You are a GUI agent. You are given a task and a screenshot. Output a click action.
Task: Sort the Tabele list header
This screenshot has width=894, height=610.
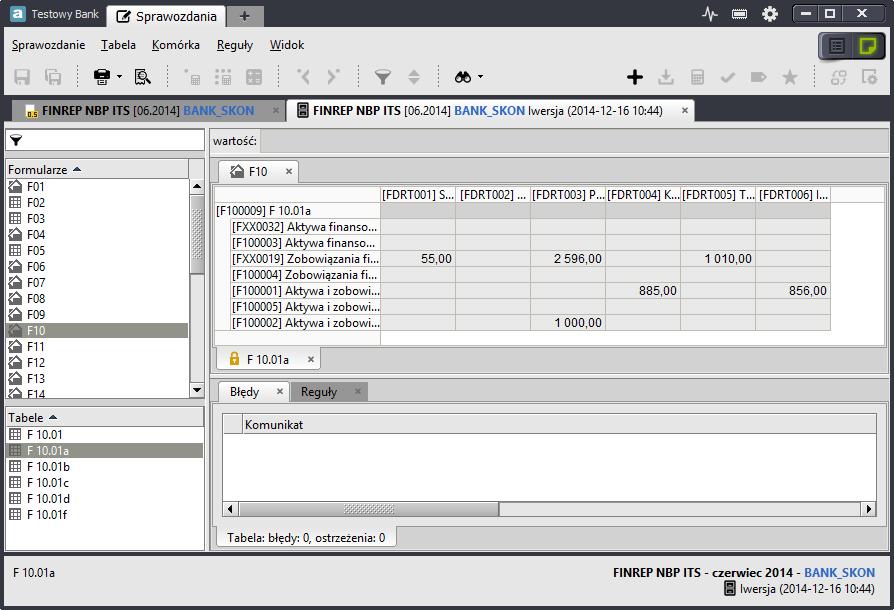[105, 417]
